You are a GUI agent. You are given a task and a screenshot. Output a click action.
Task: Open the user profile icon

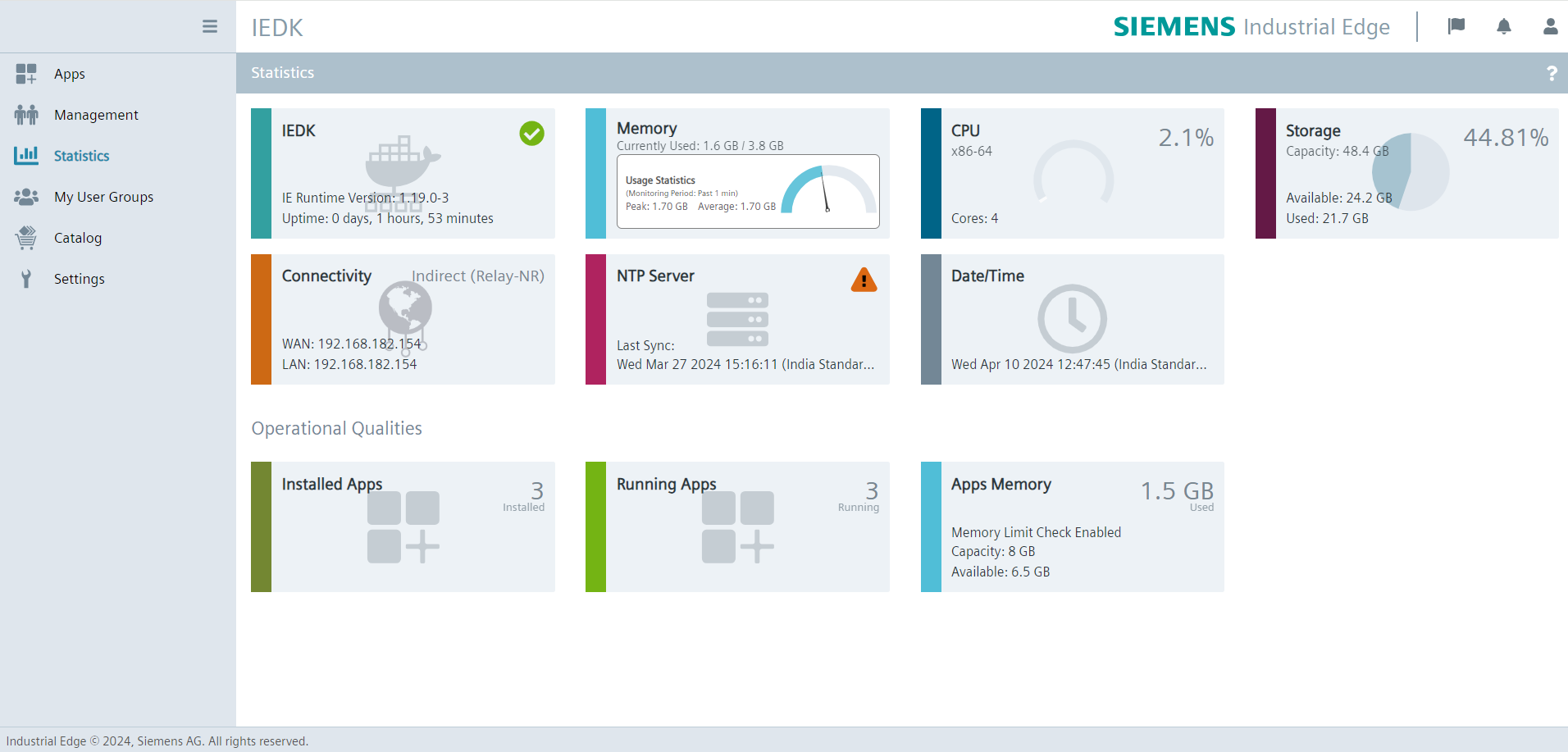point(1550,26)
